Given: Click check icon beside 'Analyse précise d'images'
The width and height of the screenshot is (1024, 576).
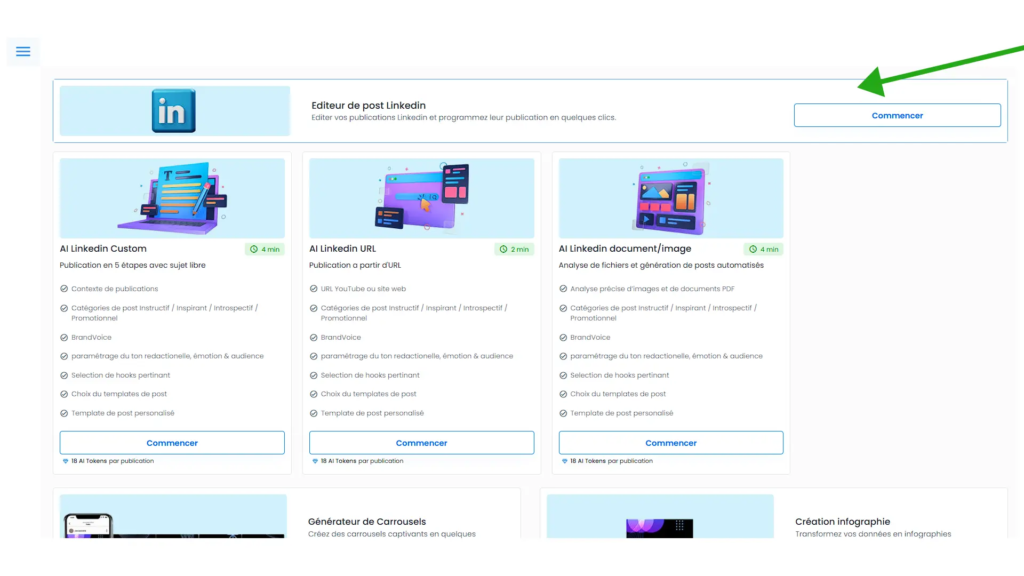Looking at the screenshot, I should pyautogui.click(x=563, y=289).
